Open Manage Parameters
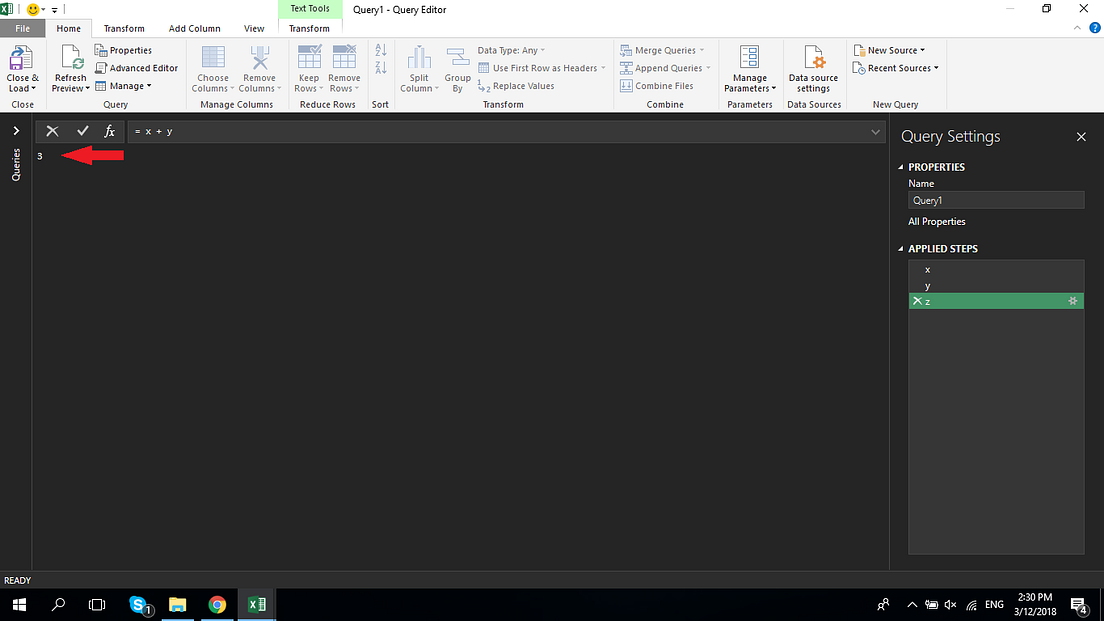The image size is (1104, 621). (749, 67)
